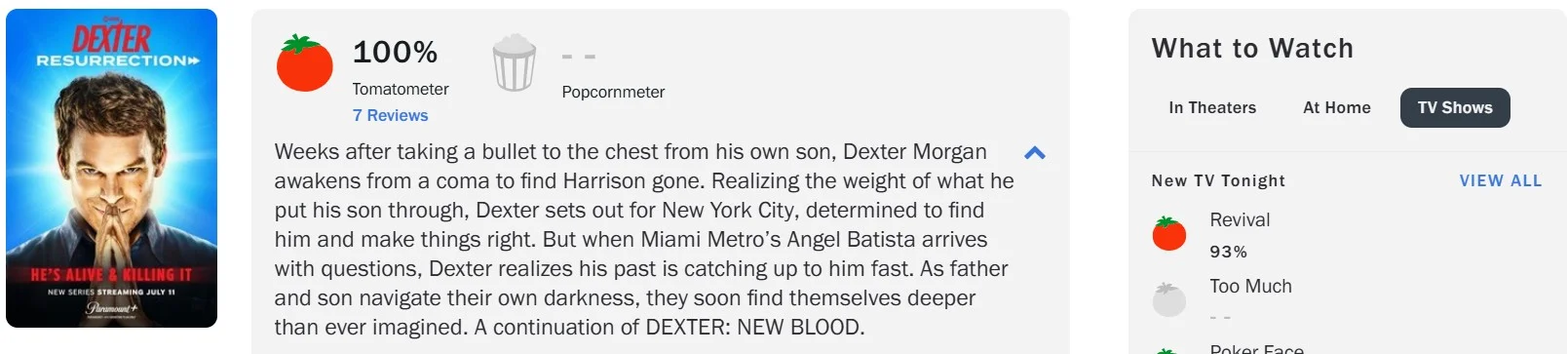Collapse the synopsis with the blue chevron
Image resolution: width=1568 pixels, height=354 pixels.
(1035, 153)
